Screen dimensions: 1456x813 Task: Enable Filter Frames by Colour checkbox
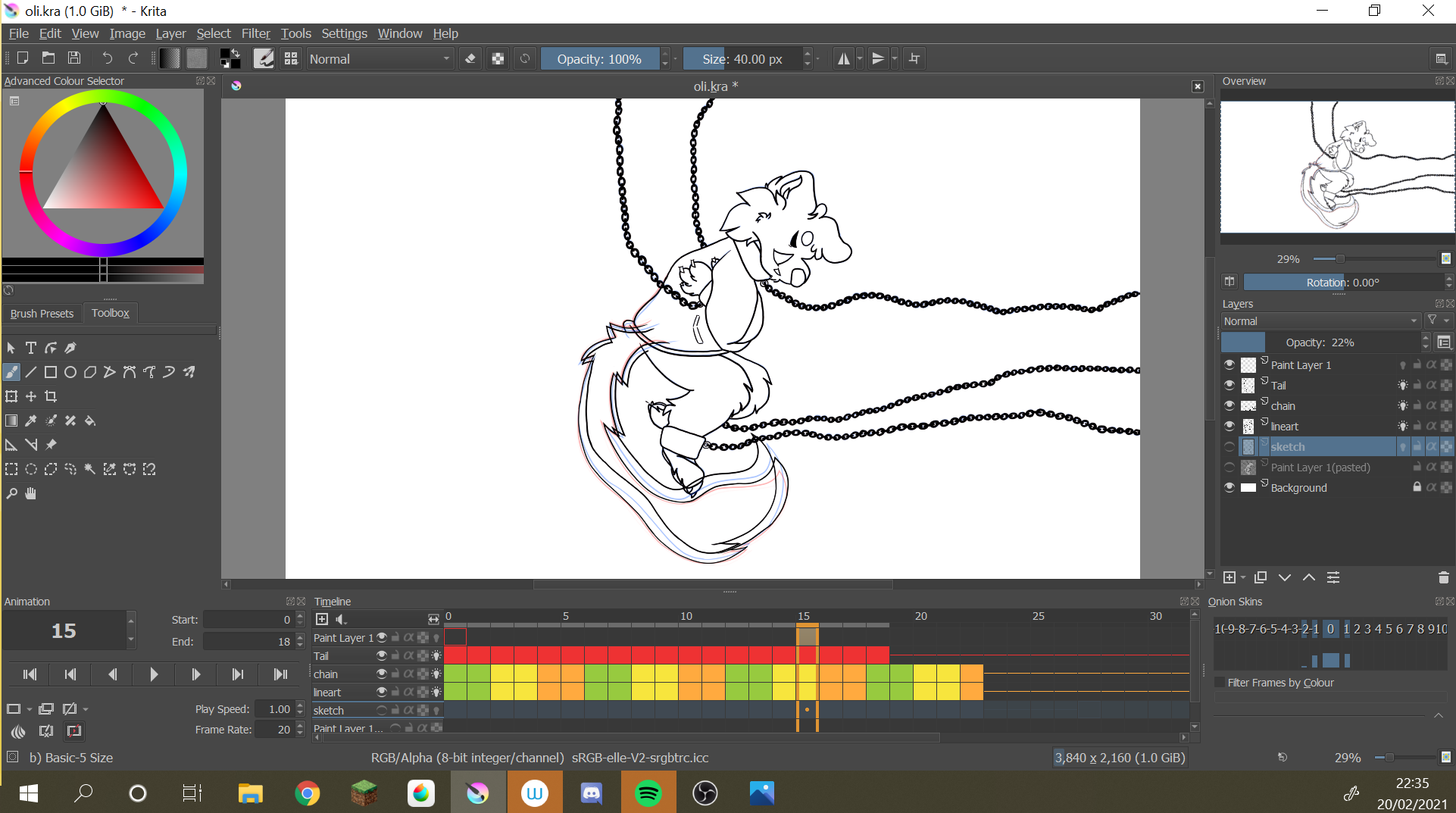pyautogui.click(x=1220, y=683)
